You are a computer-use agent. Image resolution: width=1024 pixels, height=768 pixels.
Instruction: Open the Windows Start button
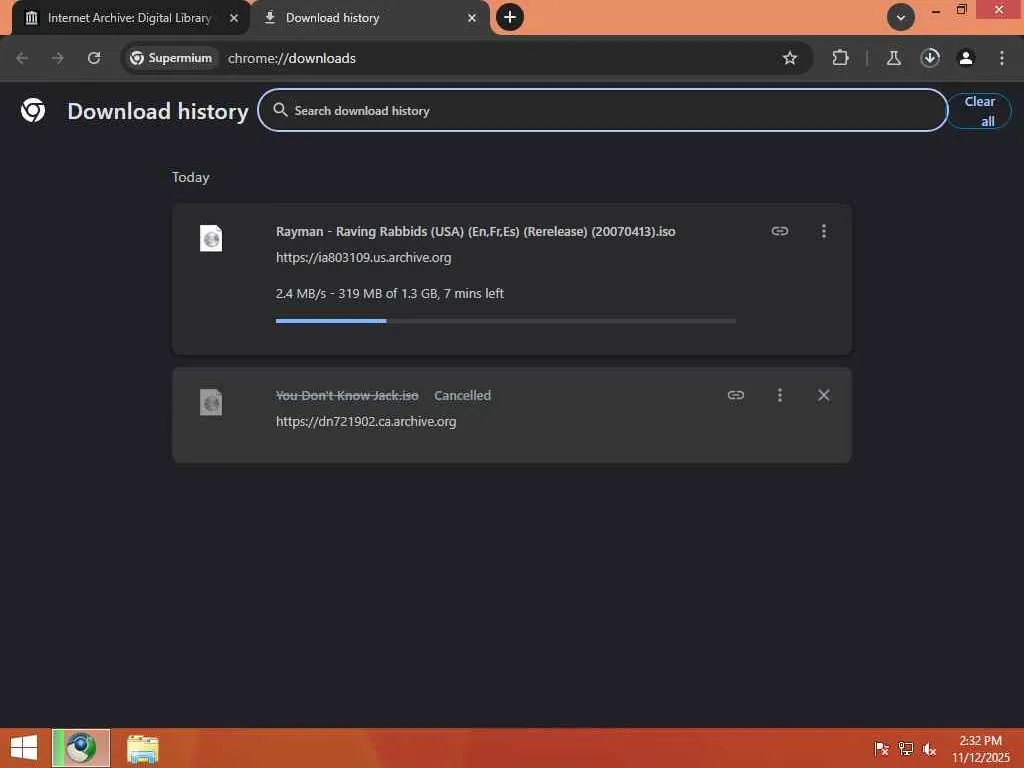point(24,748)
